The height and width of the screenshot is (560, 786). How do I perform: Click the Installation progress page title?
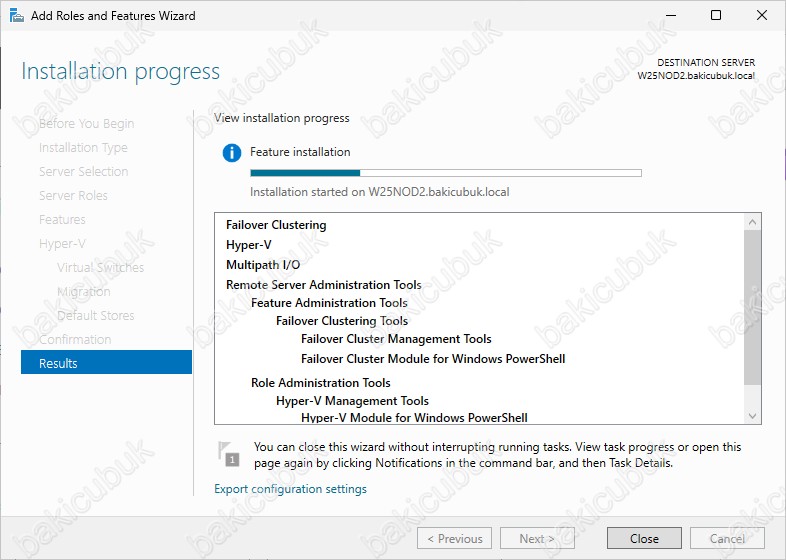[x=120, y=72]
